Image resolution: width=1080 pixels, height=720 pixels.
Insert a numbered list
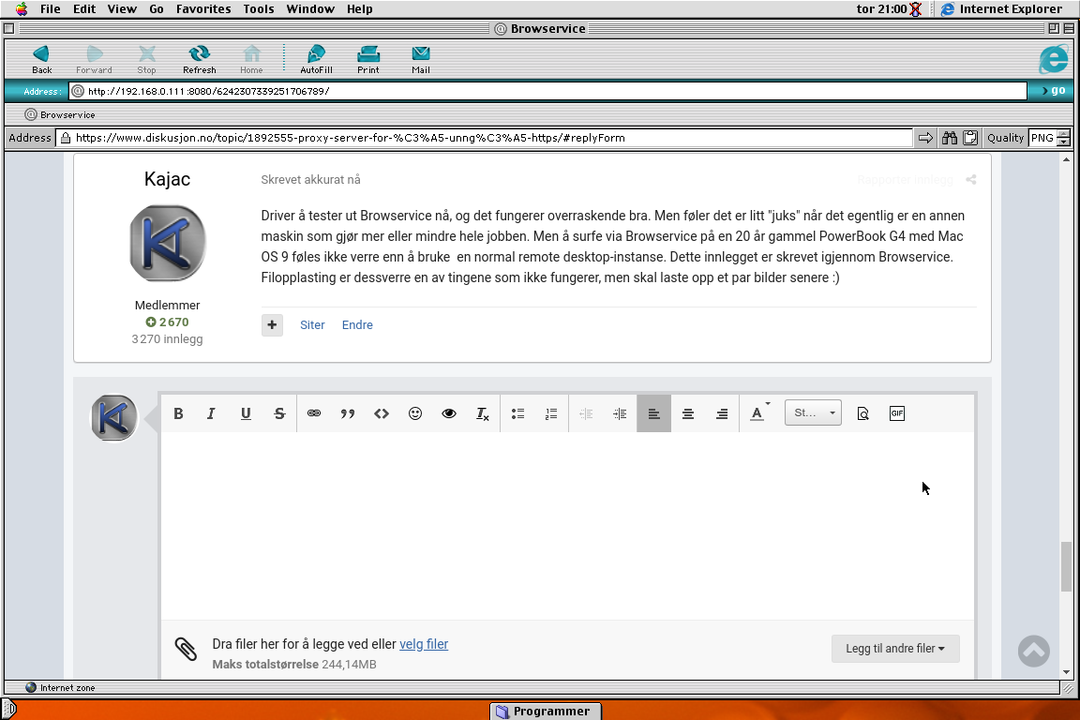[x=552, y=413]
